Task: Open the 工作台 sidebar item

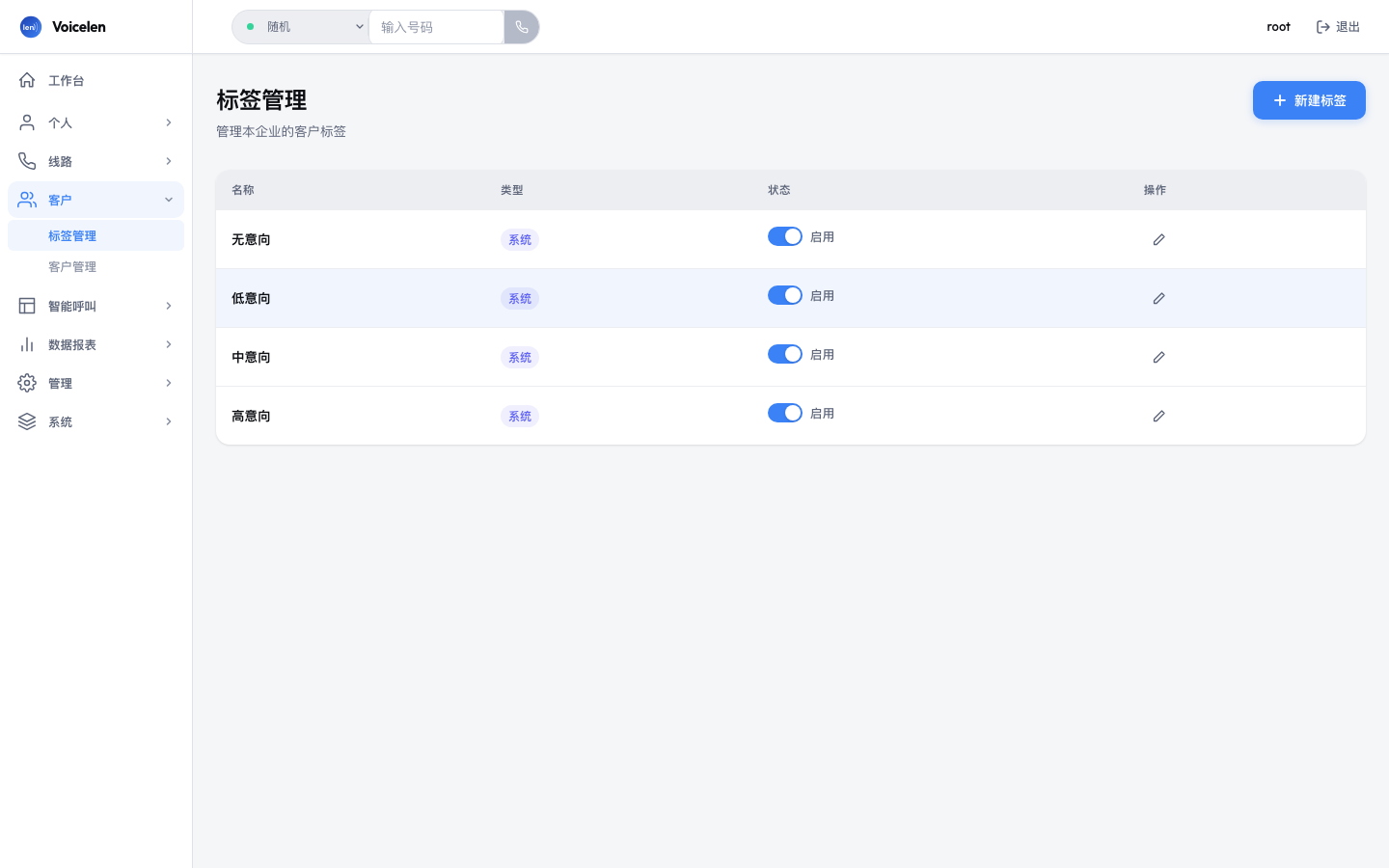Action: [x=95, y=80]
